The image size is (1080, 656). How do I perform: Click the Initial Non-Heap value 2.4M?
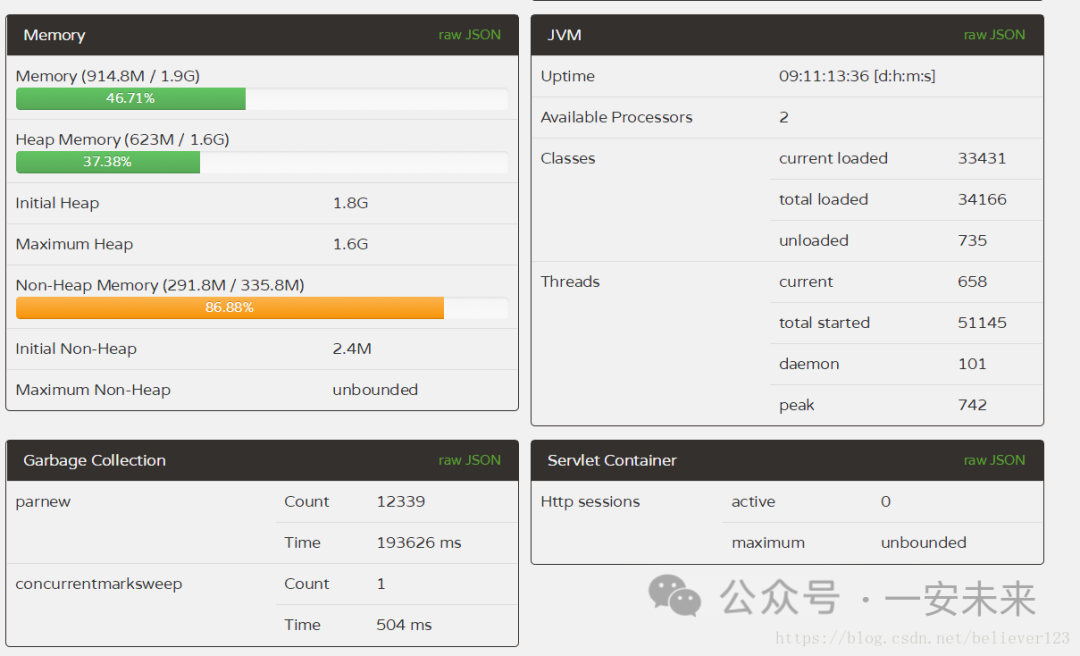click(x=351, y=349)
